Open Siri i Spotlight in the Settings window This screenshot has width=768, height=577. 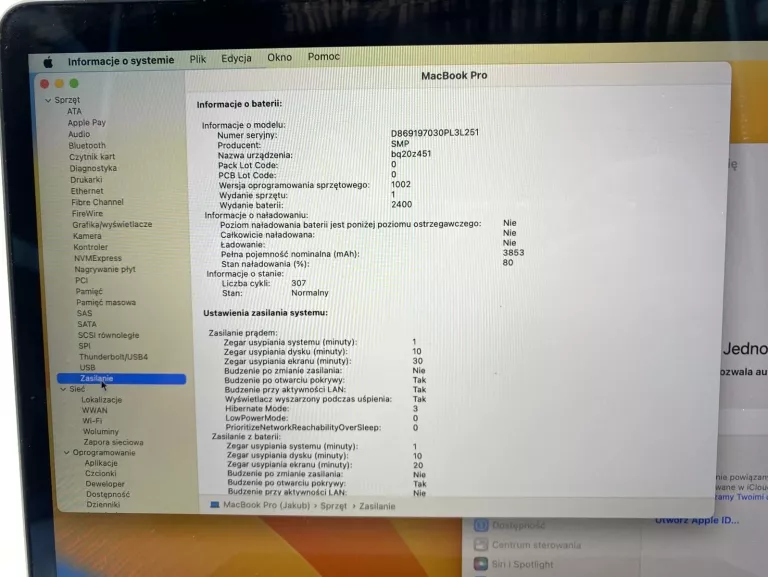522,564
